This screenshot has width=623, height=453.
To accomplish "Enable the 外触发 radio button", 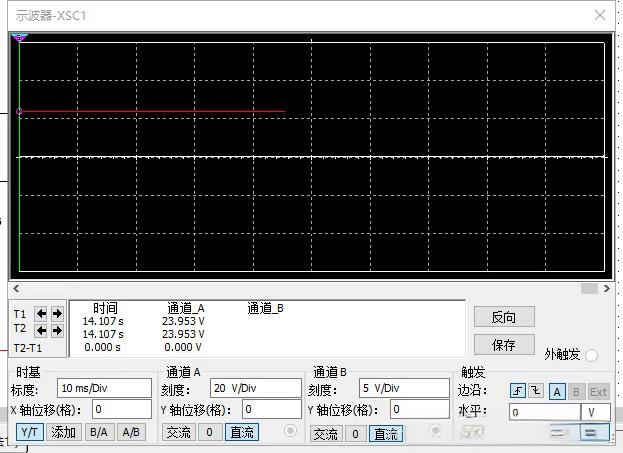I will pyautogui.click(x=591, y=355).
